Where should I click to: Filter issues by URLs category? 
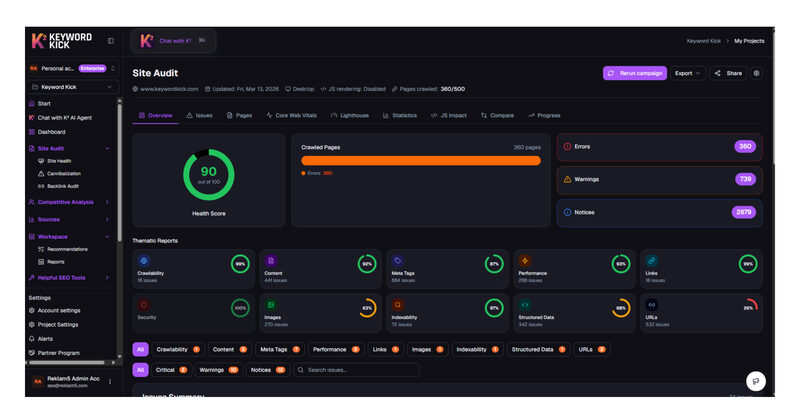click(x=592, y=350)
